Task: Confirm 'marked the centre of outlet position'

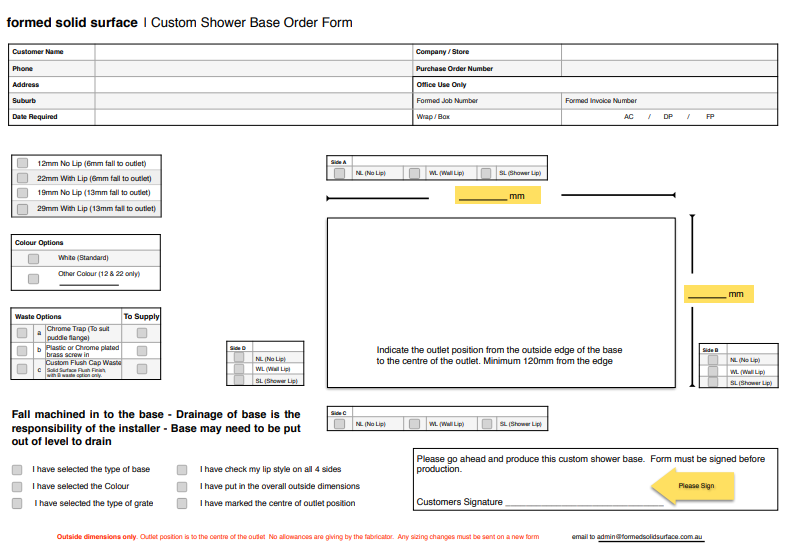Action: (182, 503)
